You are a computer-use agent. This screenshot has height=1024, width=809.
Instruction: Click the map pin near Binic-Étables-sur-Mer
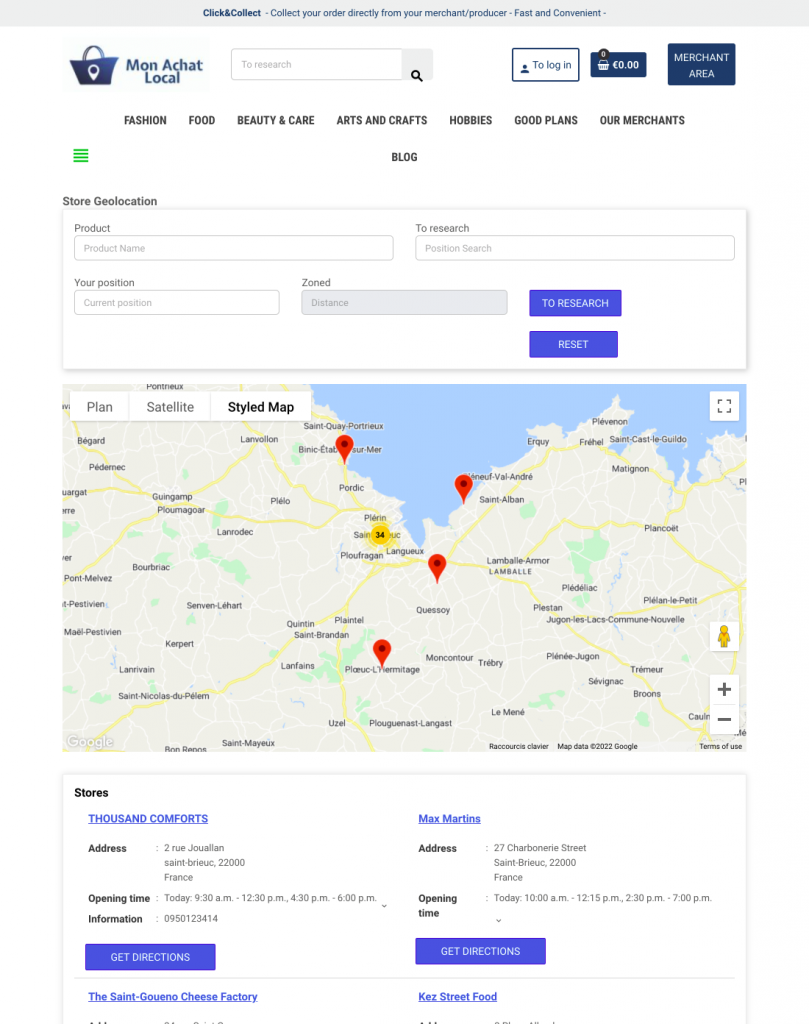344,450
